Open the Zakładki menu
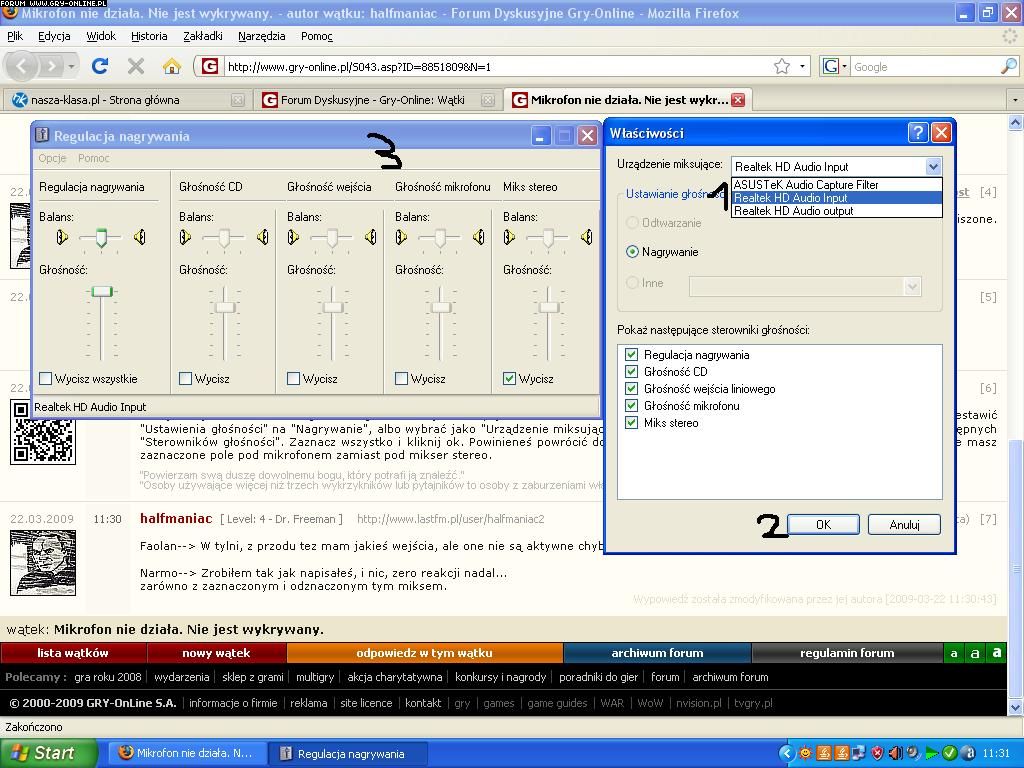This screenshot has width=1024, height=768. (x=202, y=36)
